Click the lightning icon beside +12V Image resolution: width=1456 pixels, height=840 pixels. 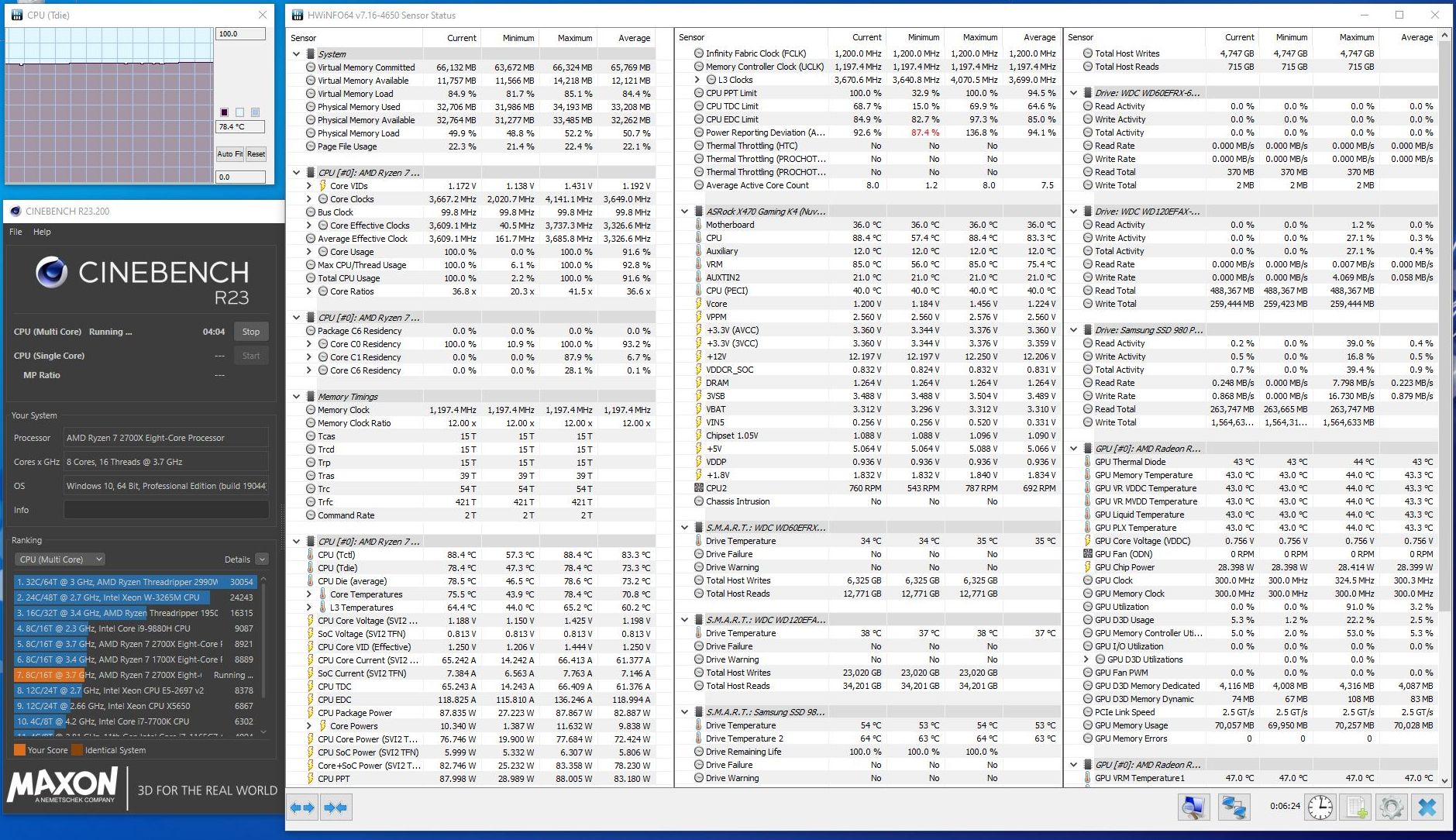pos(698,356)
